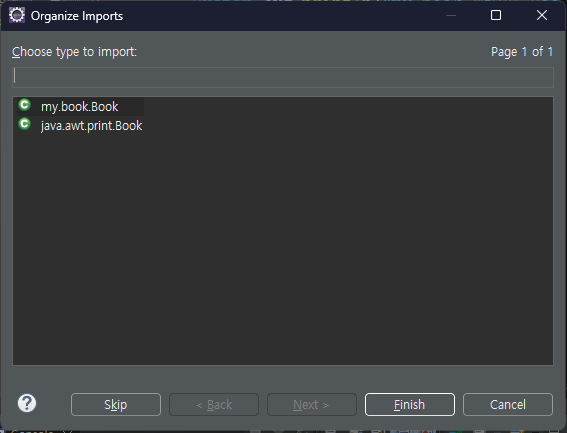Click the Skip button

click(x=116, y=404)
